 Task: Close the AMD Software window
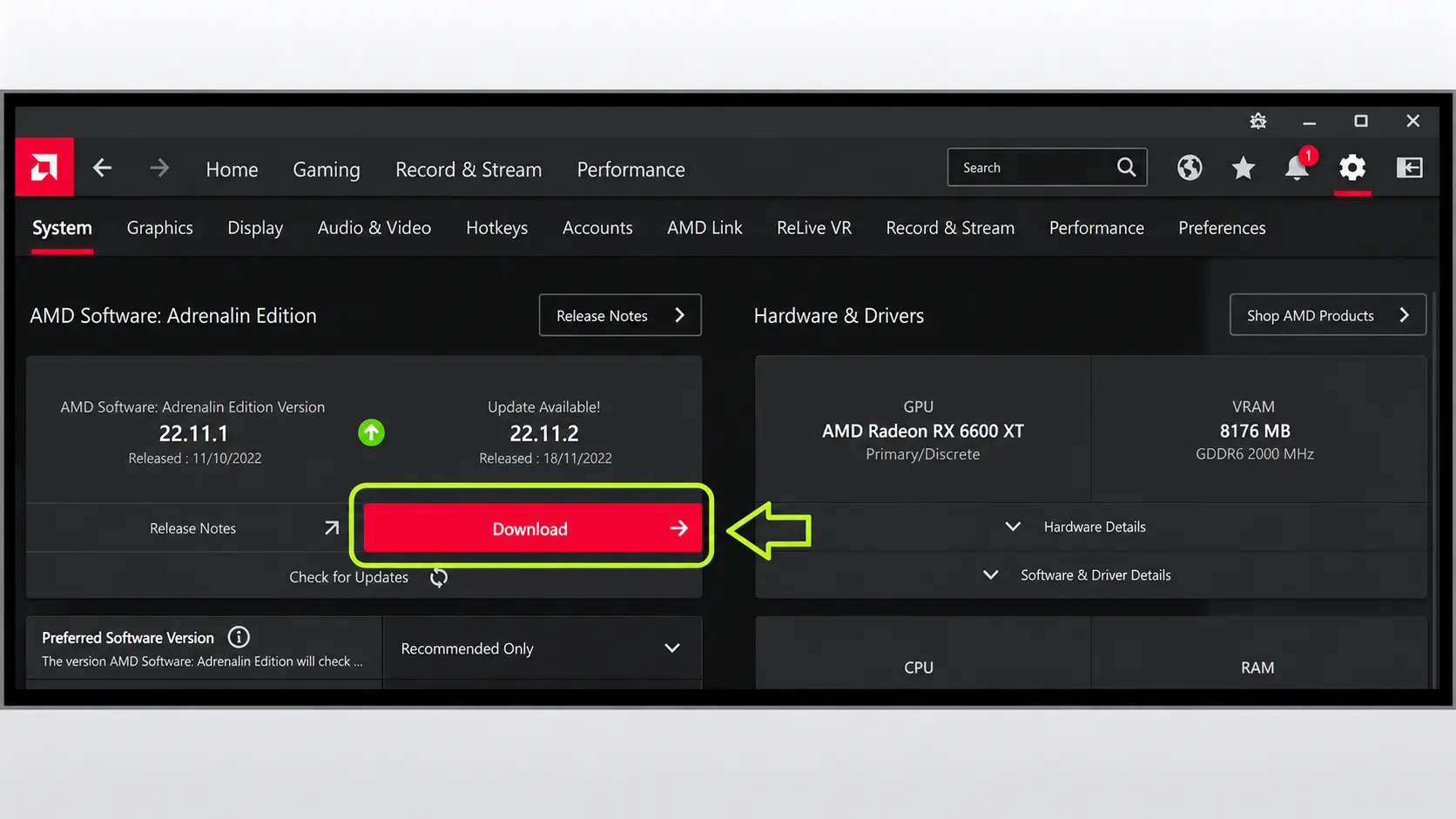[1413, 121]
